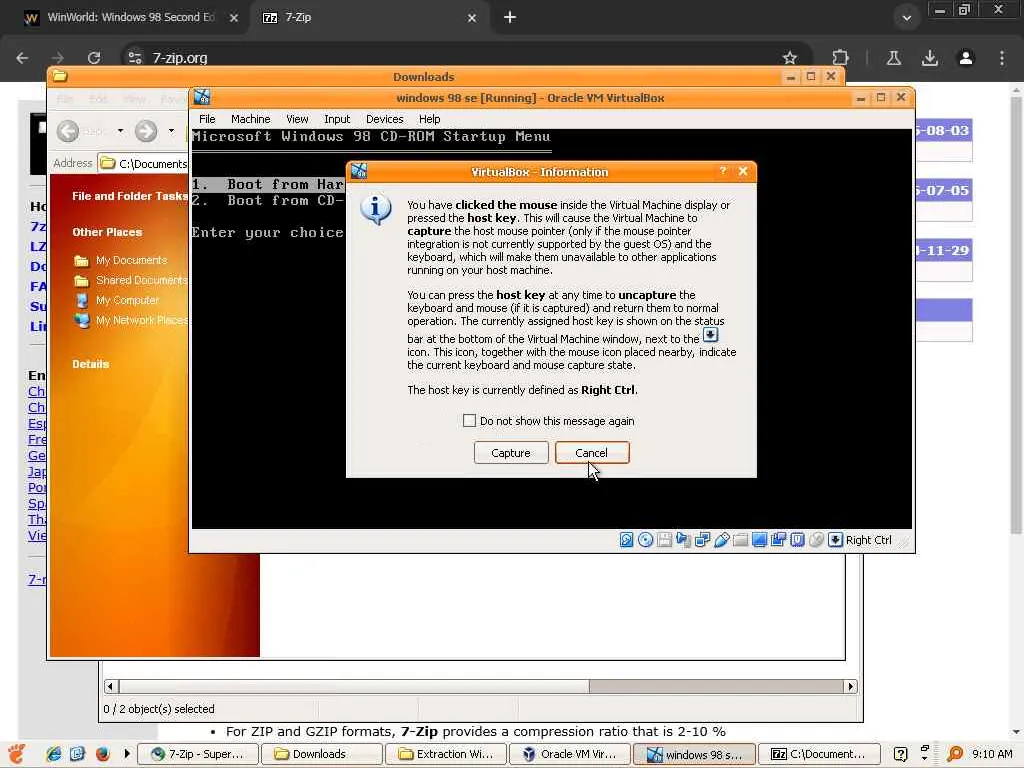Expand the Forward button history dropdown in Downloads
The width and height of the screenshot is (1024, 768).
[171, 131]
